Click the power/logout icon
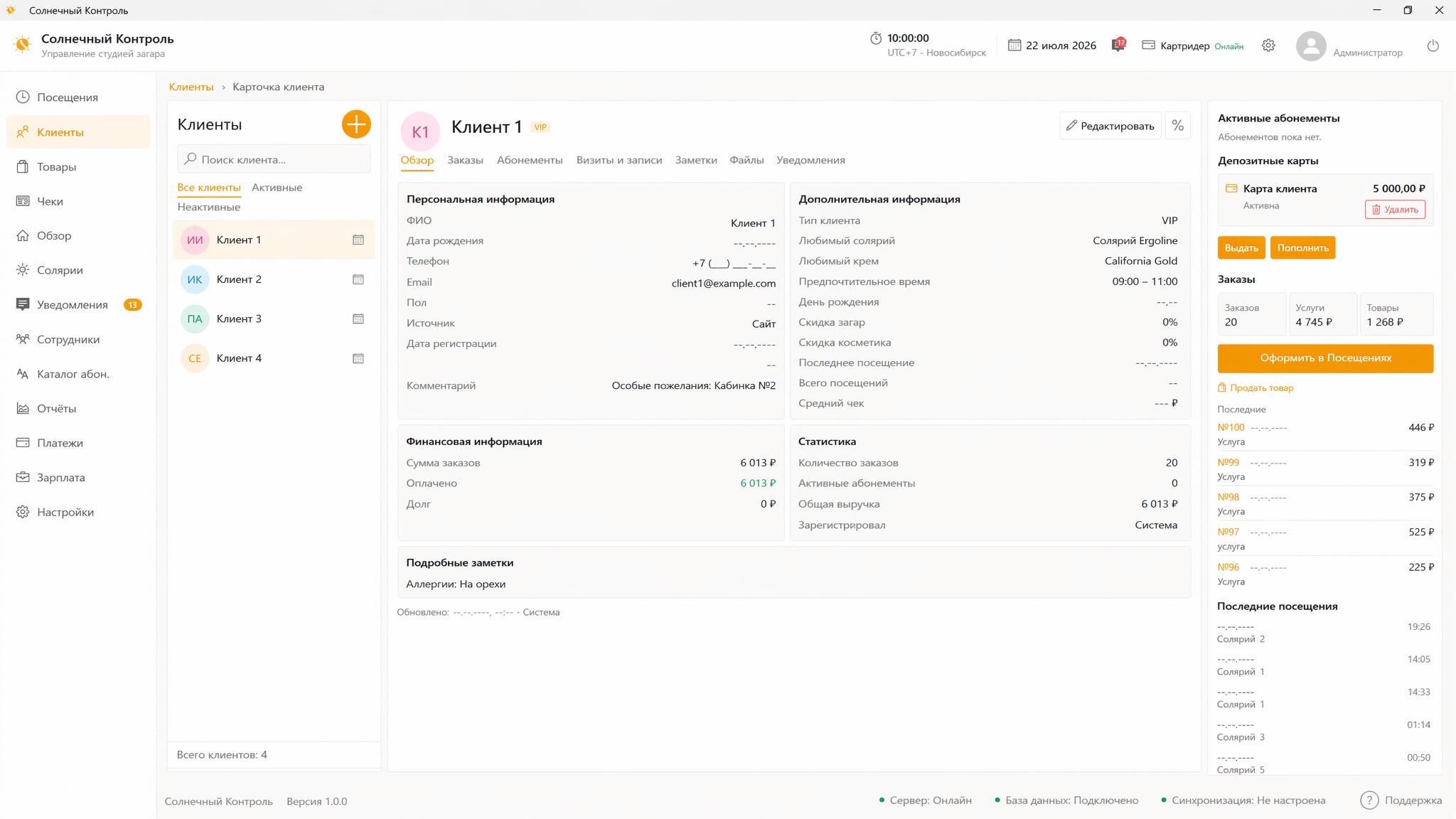This screenshot has height=819, width=1456. 1433,45
